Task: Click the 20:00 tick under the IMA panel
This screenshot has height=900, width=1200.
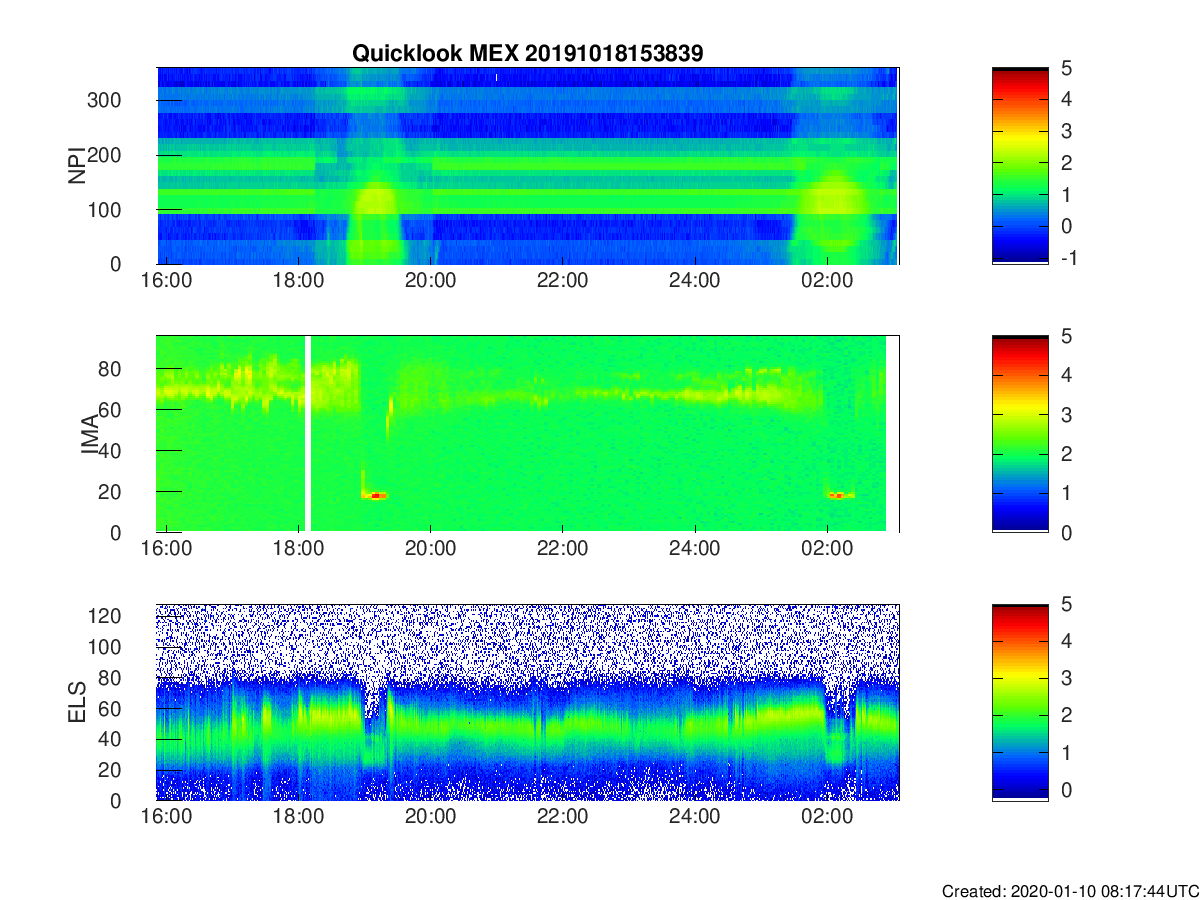Action: click(x=431, y=548)
